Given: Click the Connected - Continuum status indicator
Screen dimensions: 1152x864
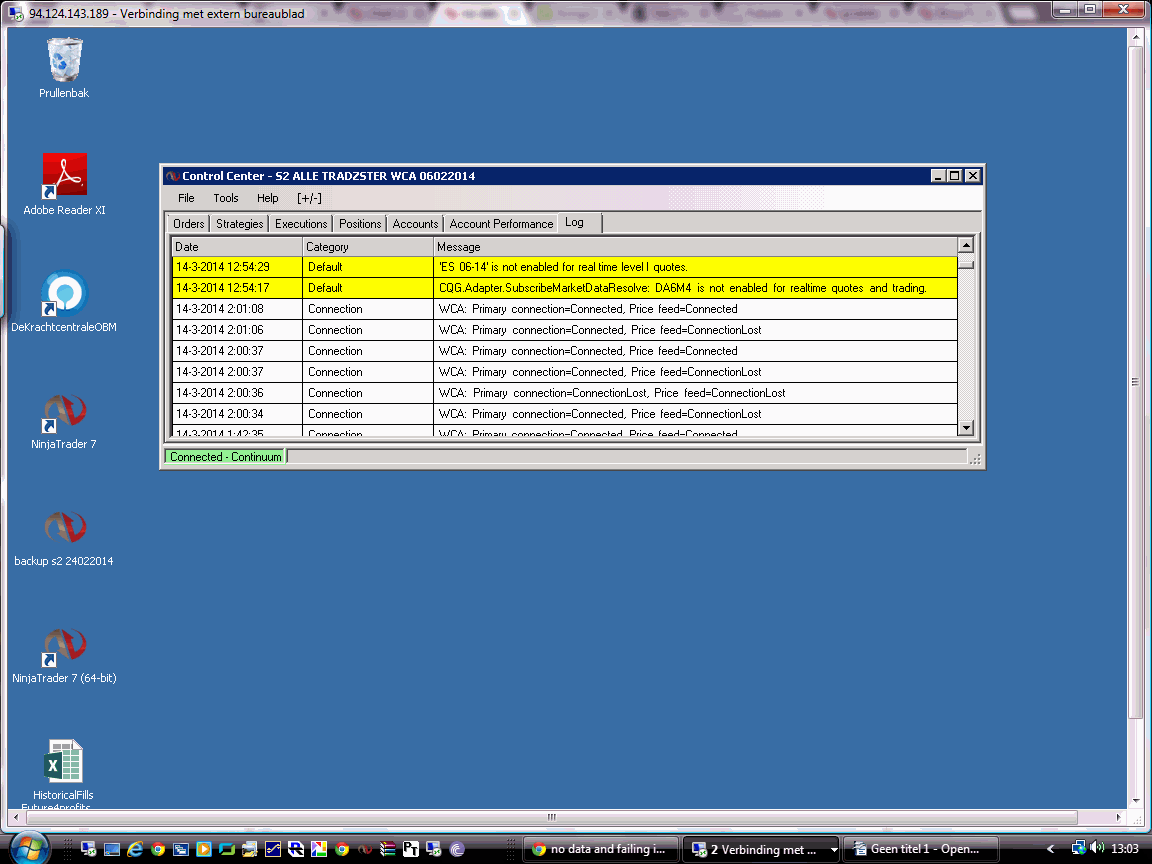Looking at the screenshot, I should (226, 457).
